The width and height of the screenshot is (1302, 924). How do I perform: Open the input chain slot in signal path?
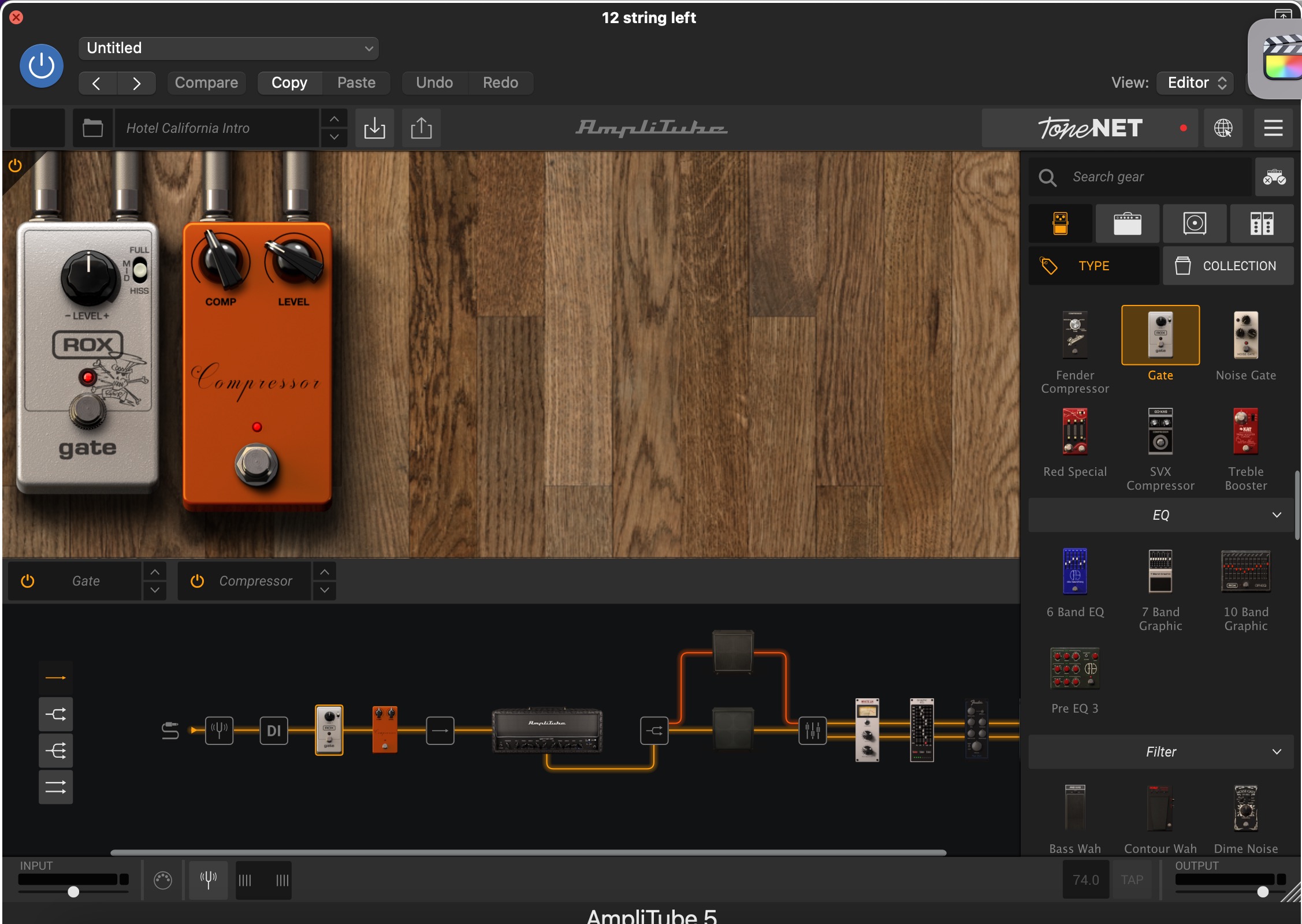[170, 731]
